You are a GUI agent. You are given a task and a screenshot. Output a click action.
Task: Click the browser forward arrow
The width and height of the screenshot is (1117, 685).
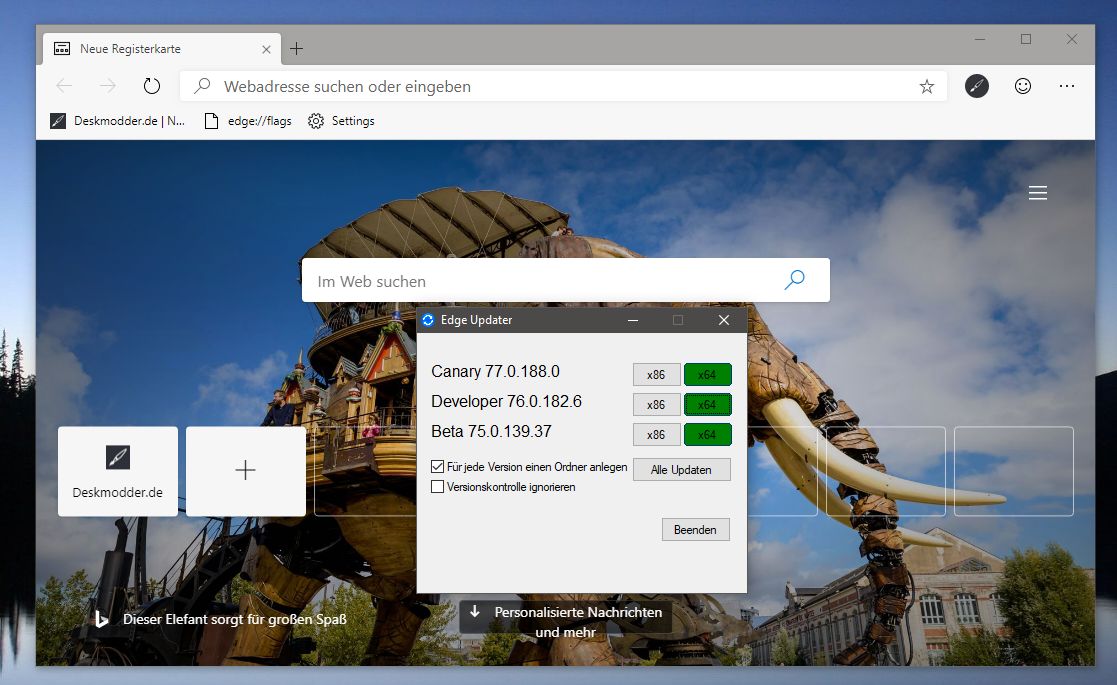[x=108, y=86]
